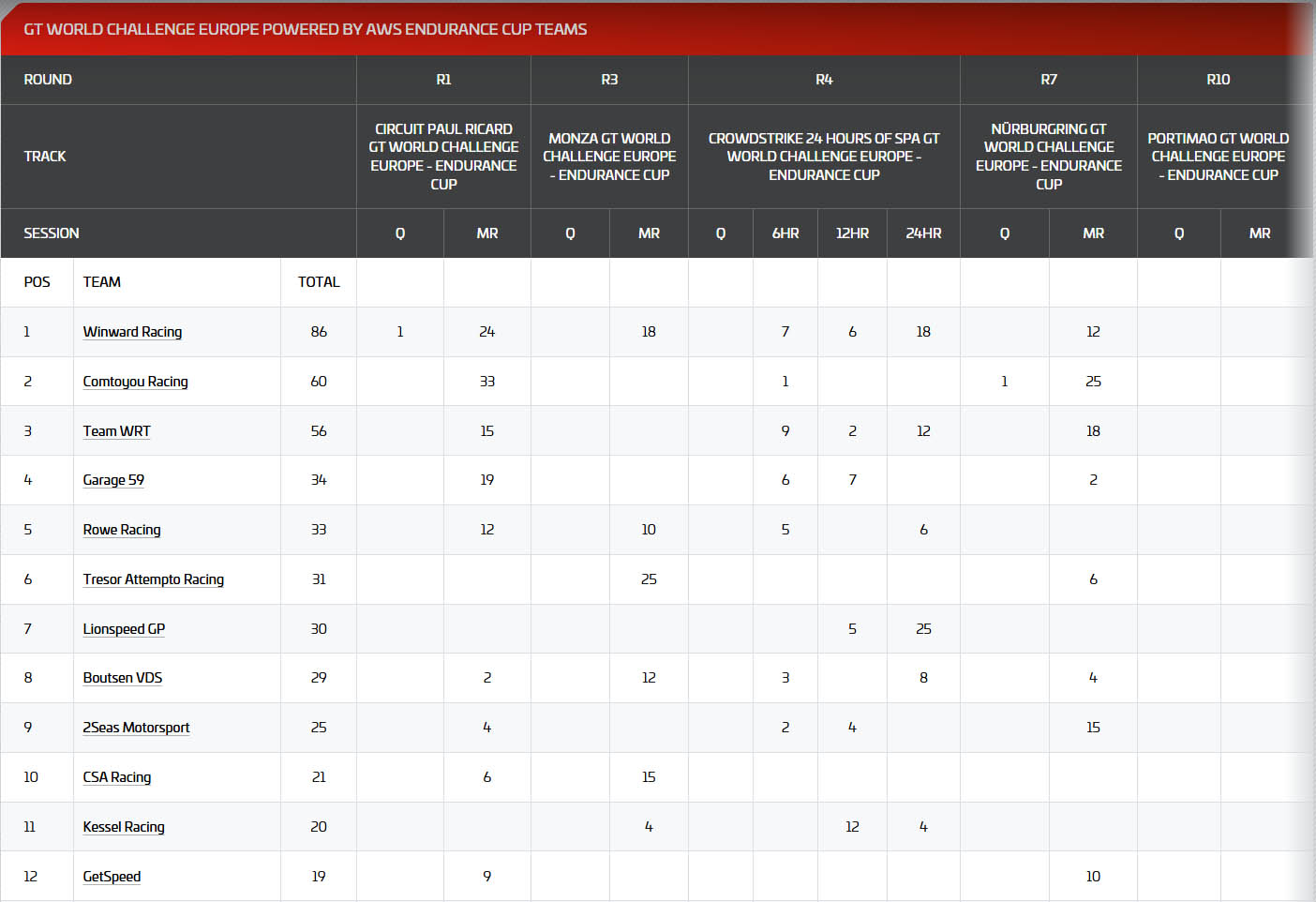Click Kessel Racing's total of 20
The width and height of the screenshot is (1316, 902).
point(319,827)
